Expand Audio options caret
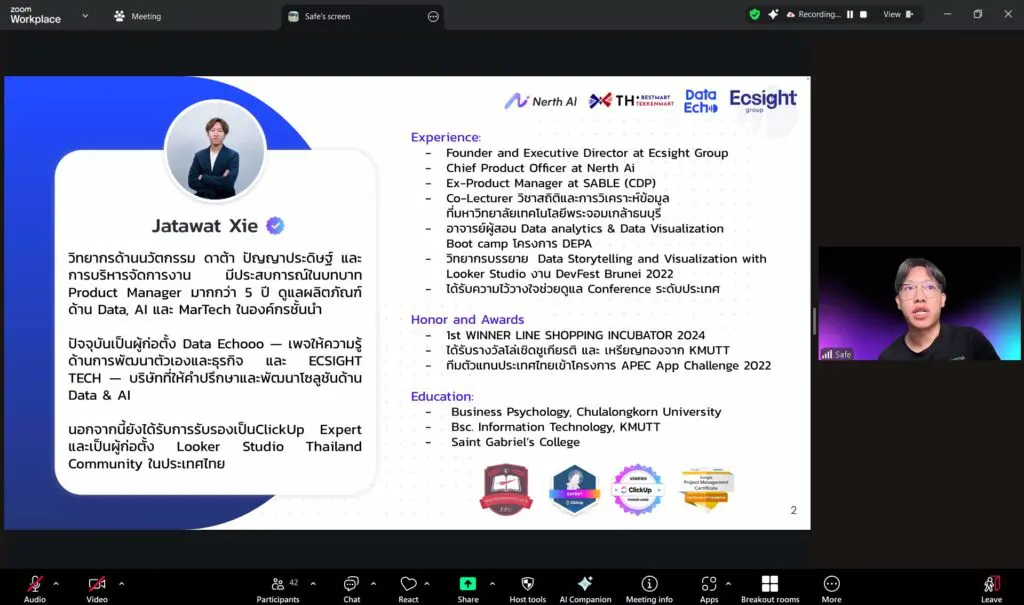 (x=56, y=583)
